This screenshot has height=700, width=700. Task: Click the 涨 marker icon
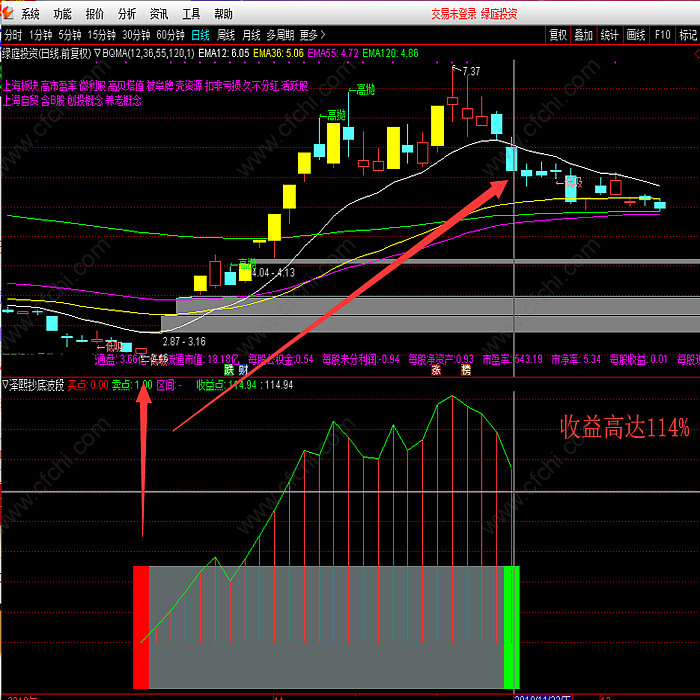point(436,370)
